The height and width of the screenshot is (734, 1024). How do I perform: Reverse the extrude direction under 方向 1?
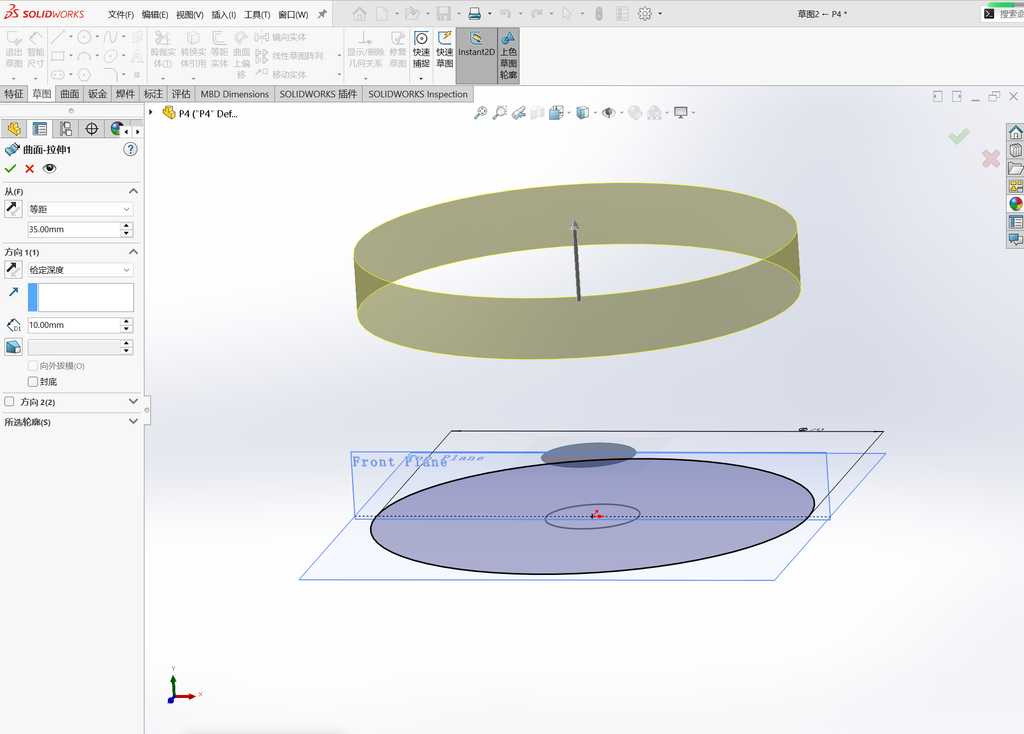(13, 270)
